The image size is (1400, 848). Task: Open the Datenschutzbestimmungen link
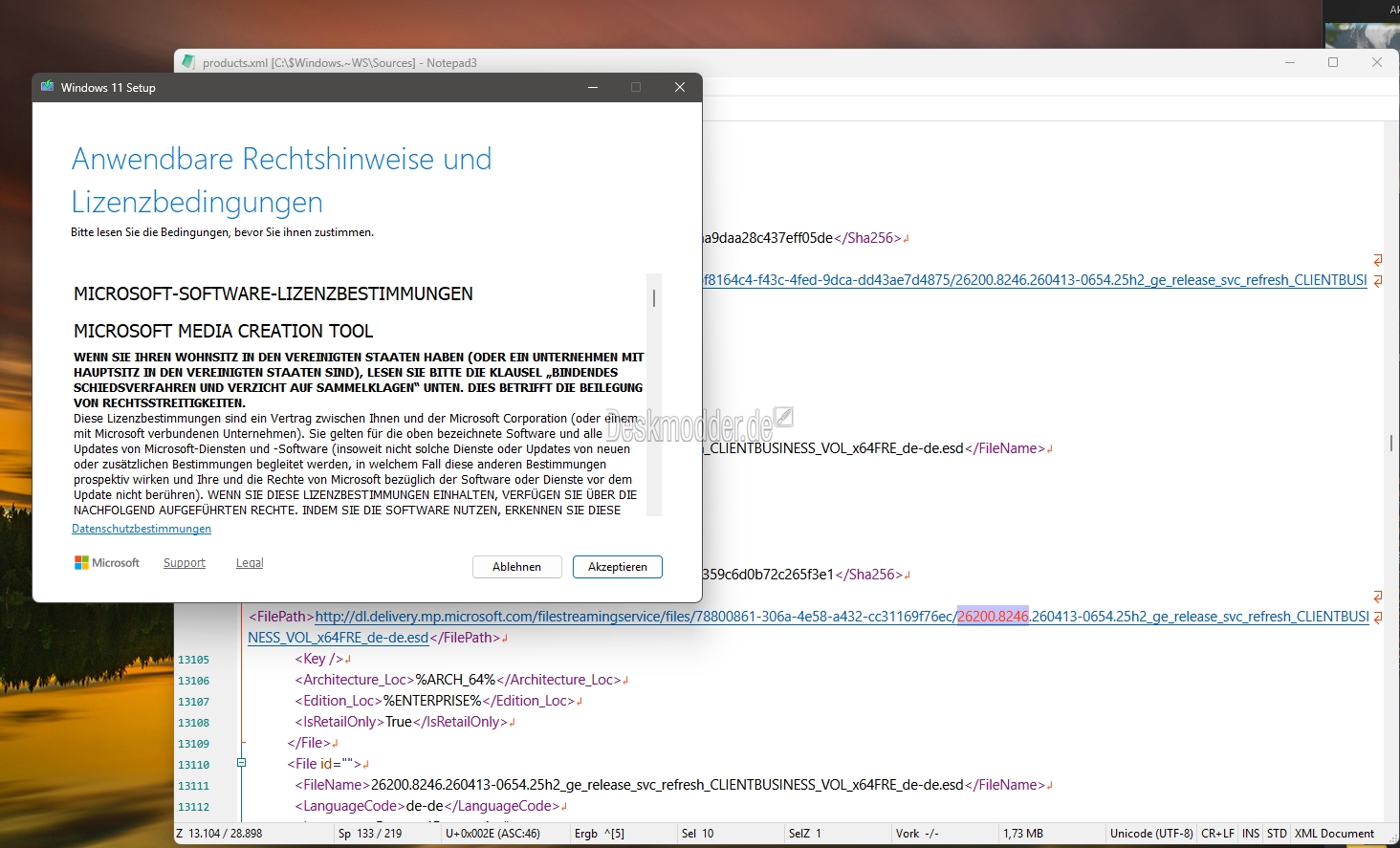(142, 529)
